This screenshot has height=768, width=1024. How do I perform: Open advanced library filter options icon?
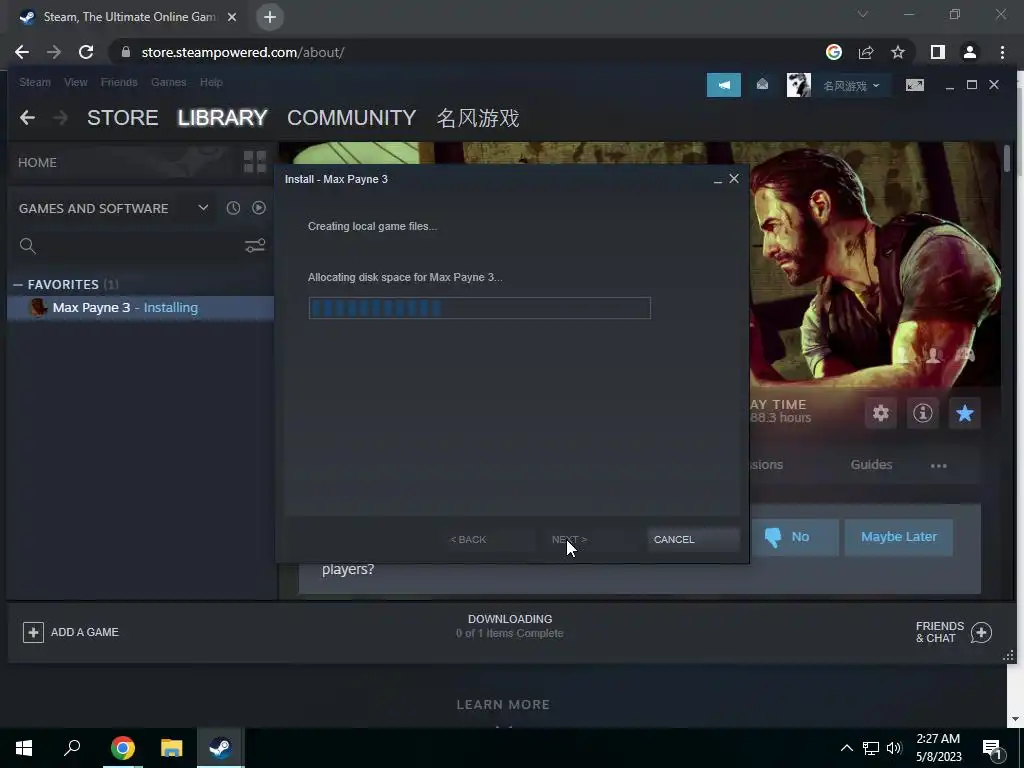coord(255,246)
